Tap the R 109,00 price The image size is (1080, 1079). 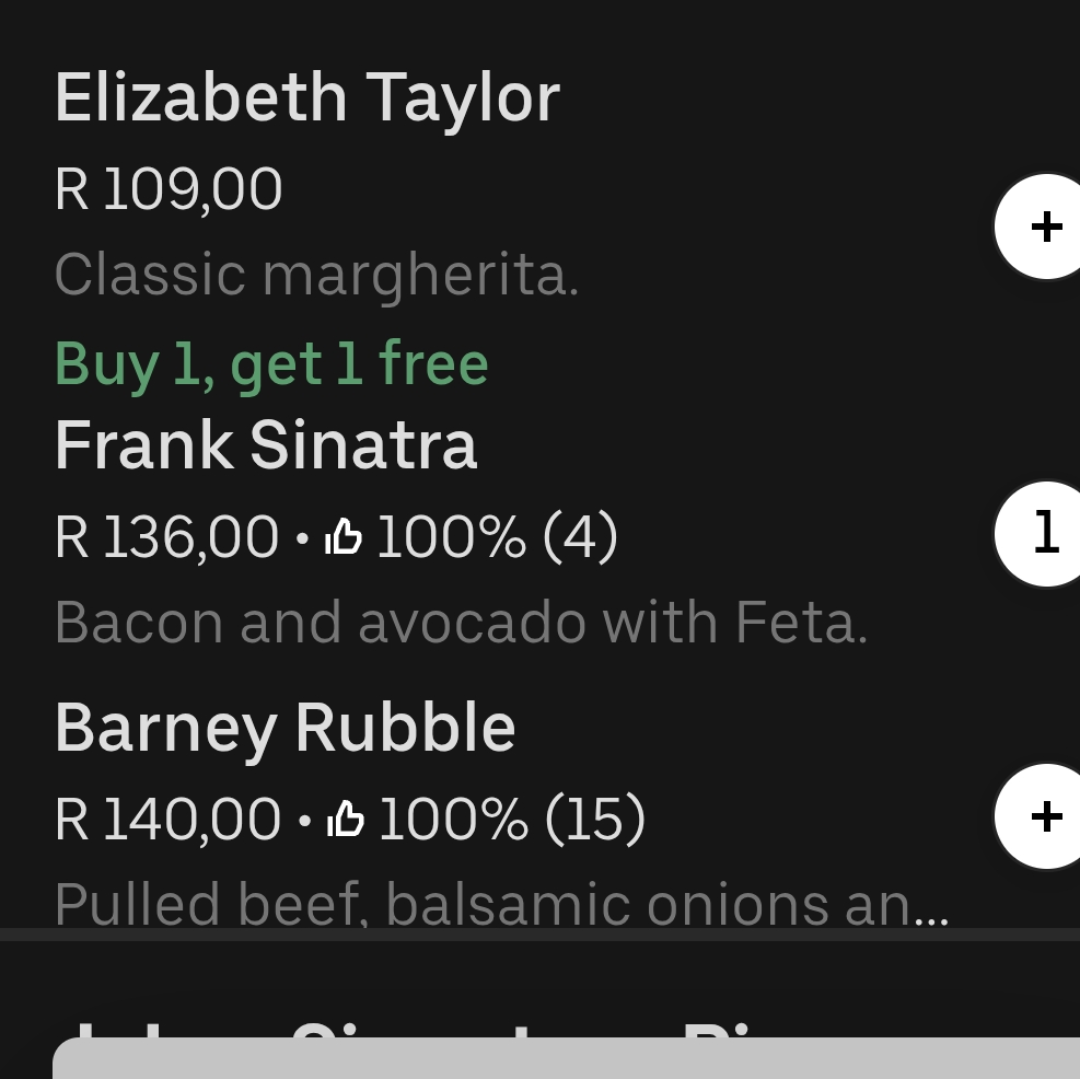(169, 189)
